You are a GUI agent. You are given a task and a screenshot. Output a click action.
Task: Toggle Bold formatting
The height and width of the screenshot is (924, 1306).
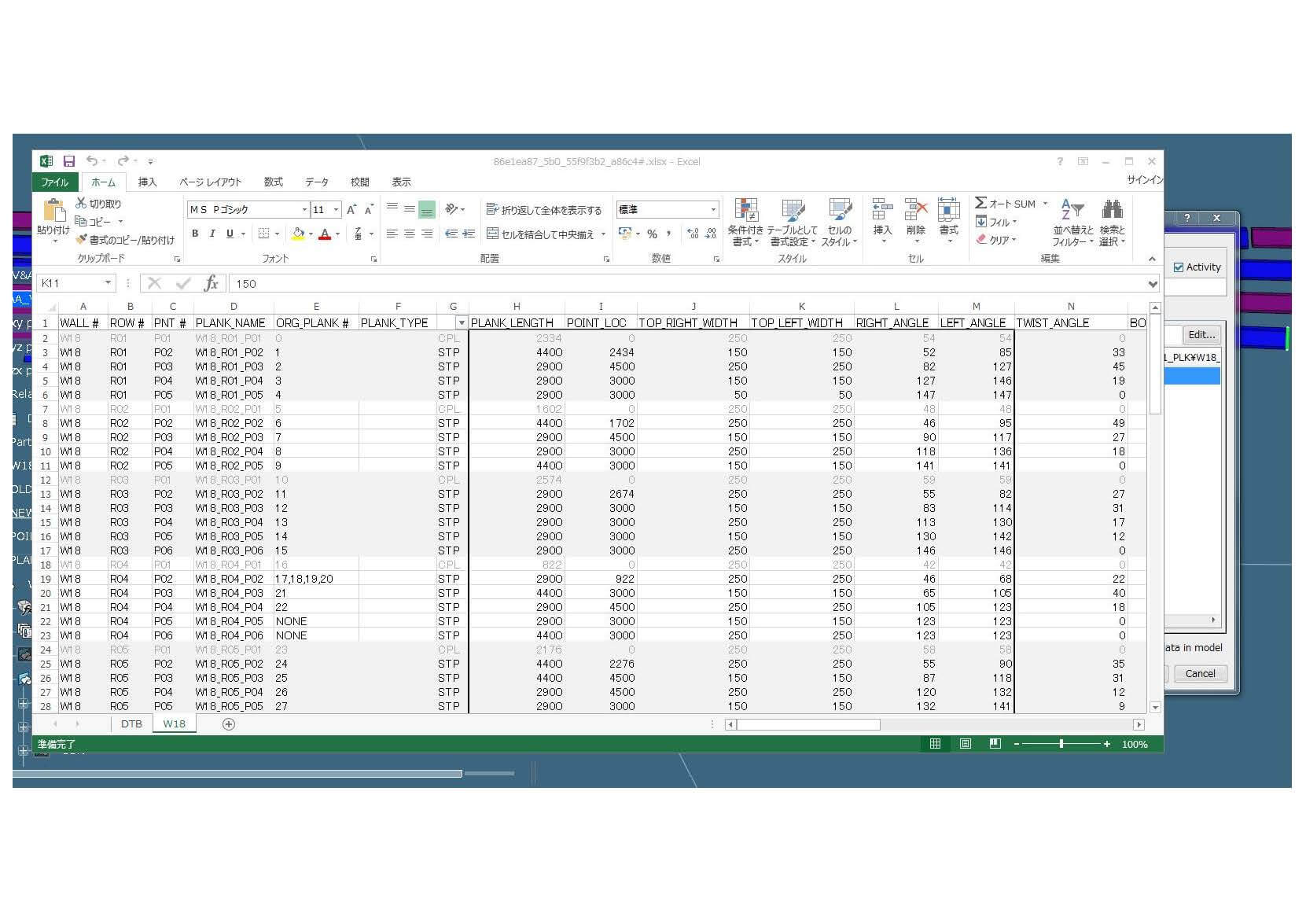point(195,234)
